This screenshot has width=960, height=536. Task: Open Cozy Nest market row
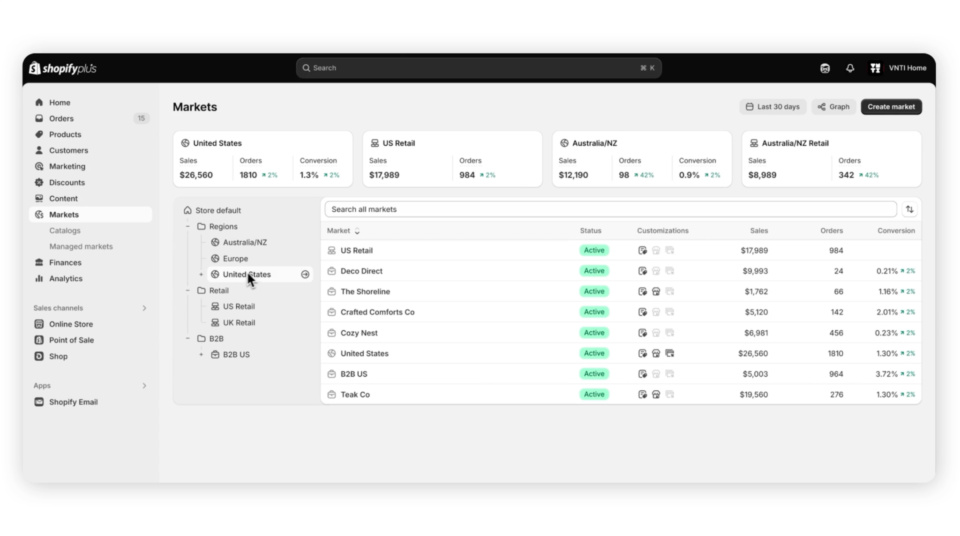[621, 333]
